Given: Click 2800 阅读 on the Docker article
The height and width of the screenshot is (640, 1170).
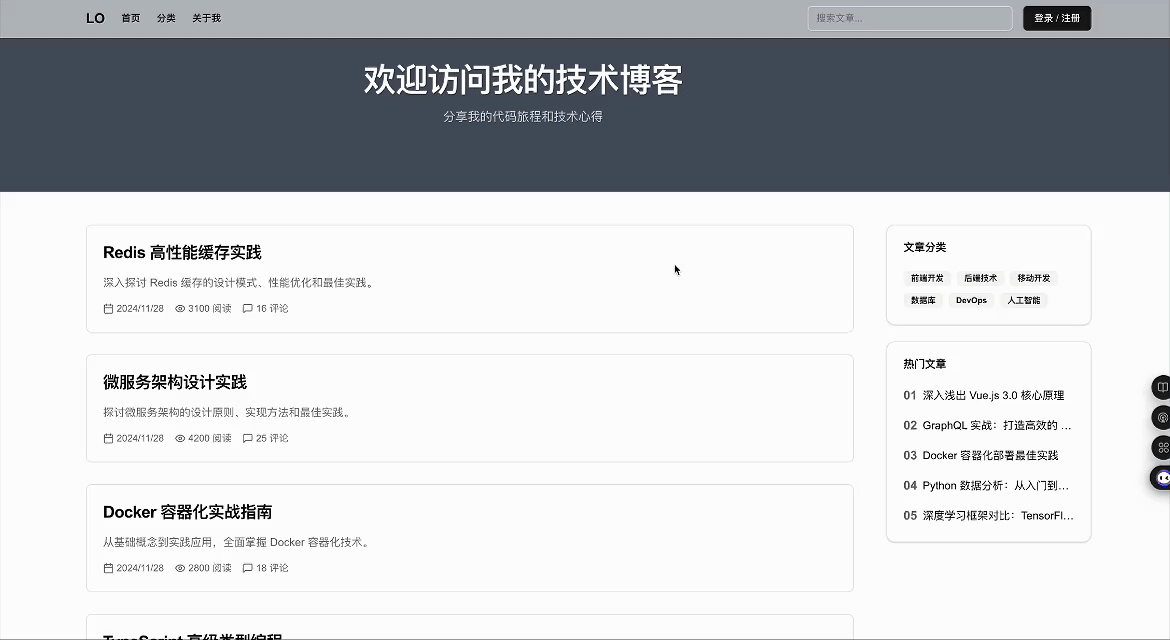Looking at the screenshot, I should 210,568.
